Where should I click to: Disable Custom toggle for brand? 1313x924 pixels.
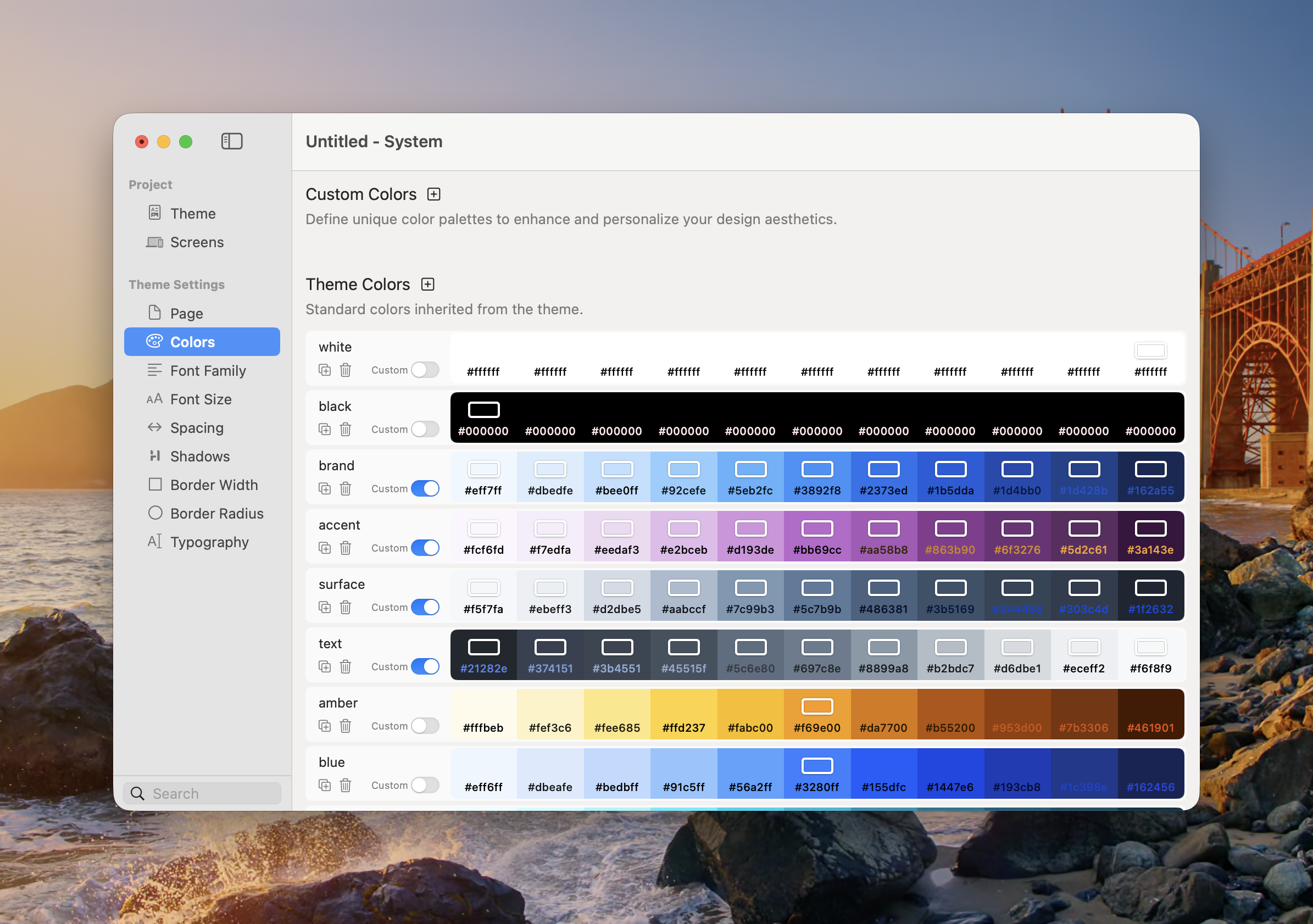click(x=425, y=489)
